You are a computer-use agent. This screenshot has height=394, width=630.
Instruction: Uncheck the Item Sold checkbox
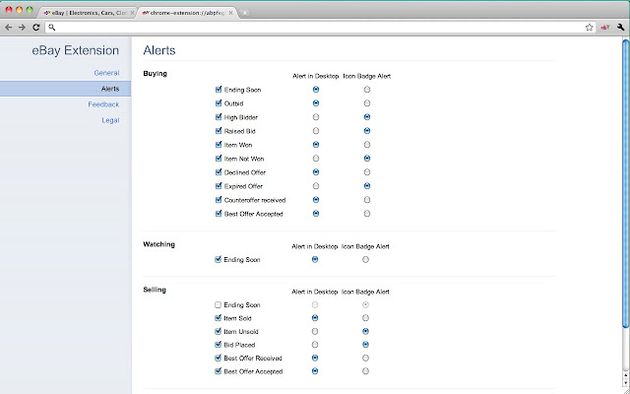pyautogui.click(x=218, y=318)
